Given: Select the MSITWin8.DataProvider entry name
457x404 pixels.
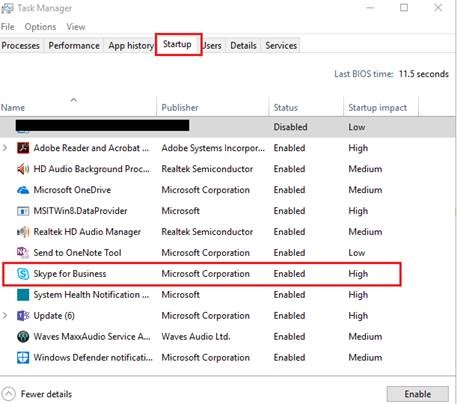Looking at the screenshot, I should click(80, 211).
